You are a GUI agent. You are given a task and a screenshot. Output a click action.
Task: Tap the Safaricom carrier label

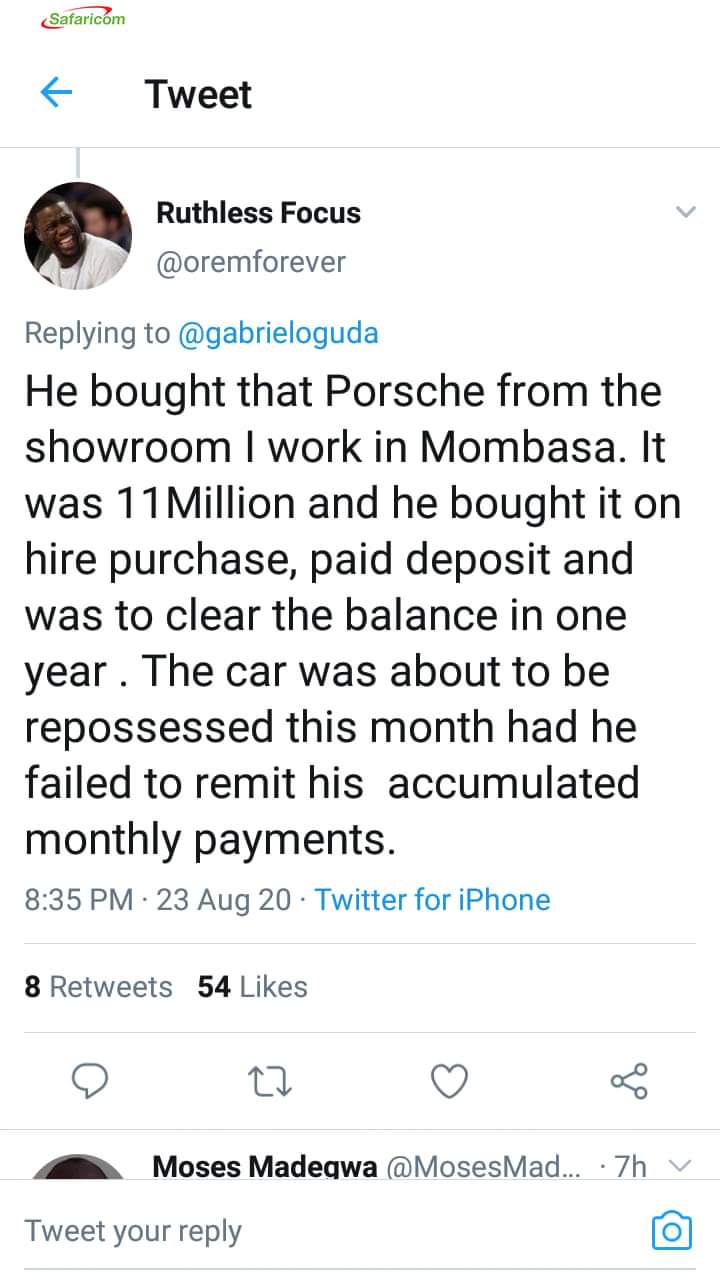83,19
